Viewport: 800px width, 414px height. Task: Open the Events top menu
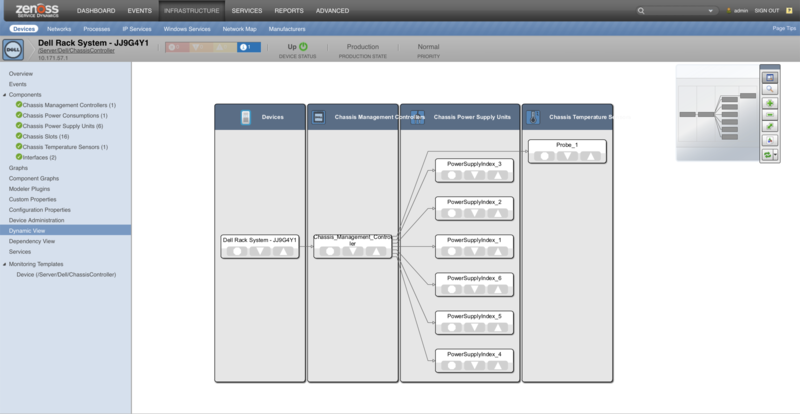click(x=140, y=11)
